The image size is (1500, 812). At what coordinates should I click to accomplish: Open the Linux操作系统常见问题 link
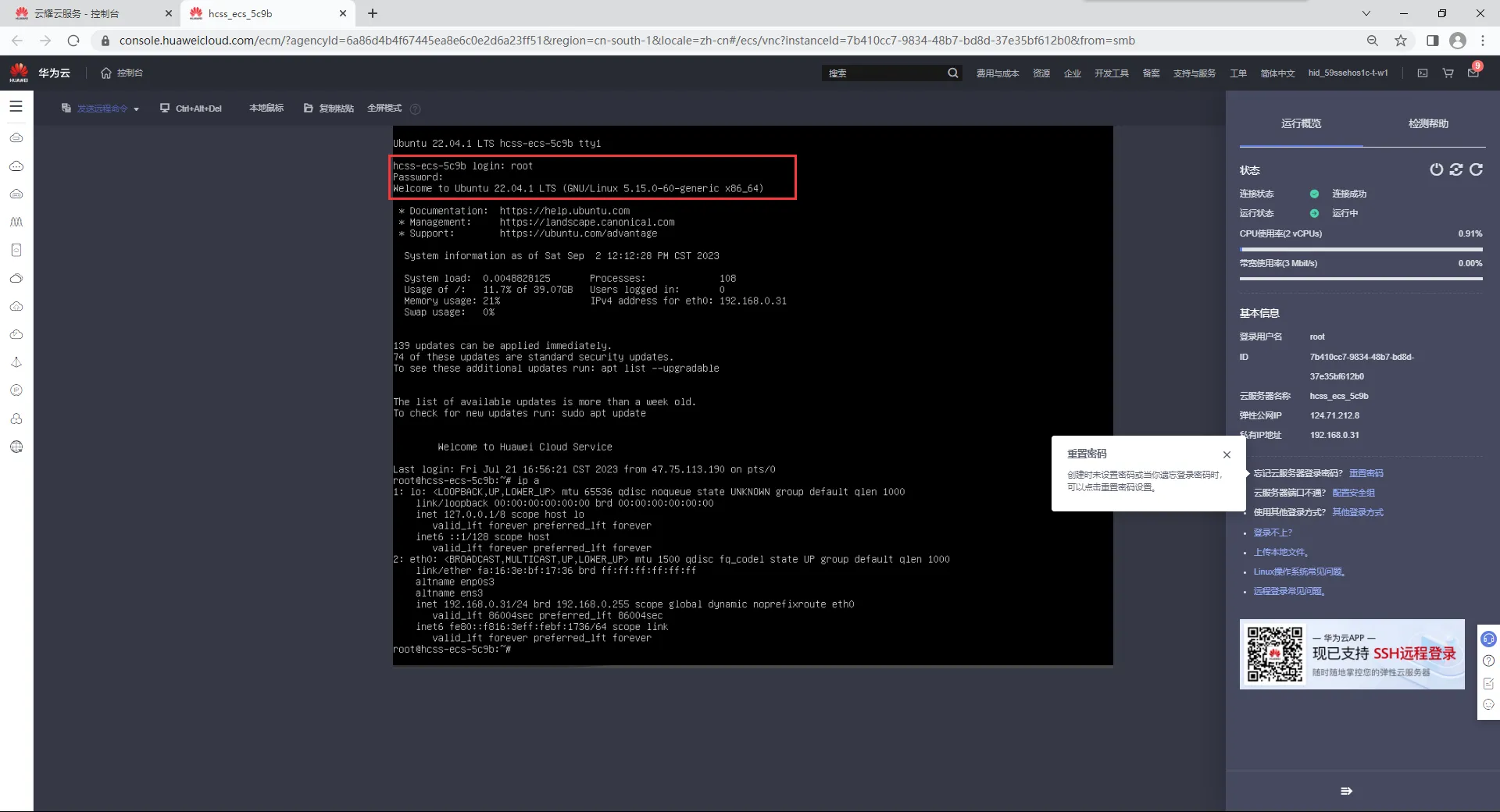point(1299,572)
